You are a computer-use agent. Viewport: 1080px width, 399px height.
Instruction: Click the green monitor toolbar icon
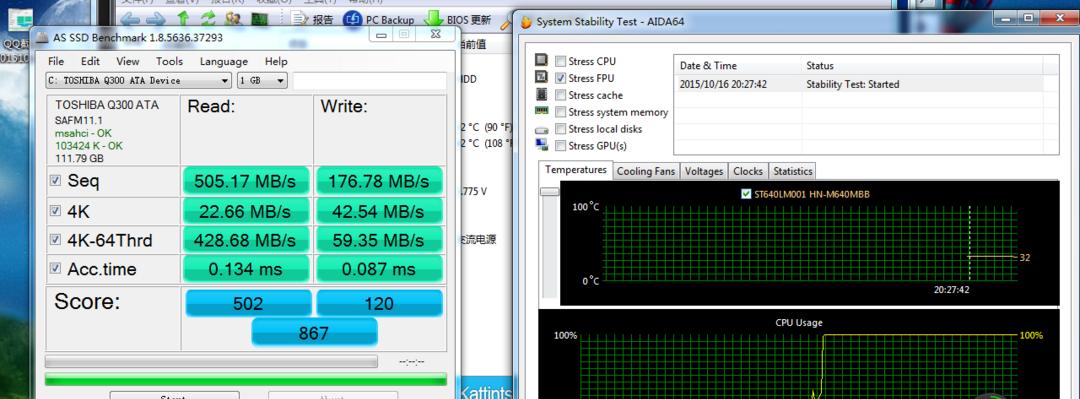coord(259,19)
